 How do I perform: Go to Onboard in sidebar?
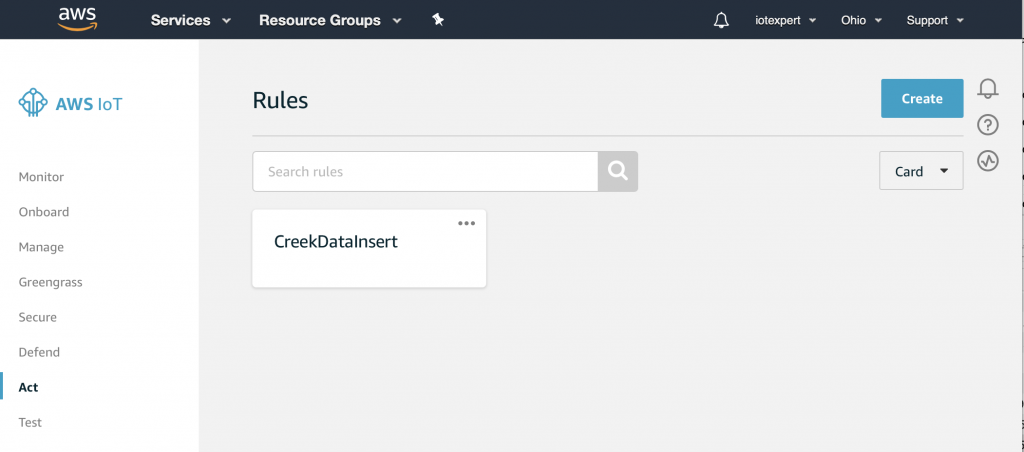(x=44, y=212)
